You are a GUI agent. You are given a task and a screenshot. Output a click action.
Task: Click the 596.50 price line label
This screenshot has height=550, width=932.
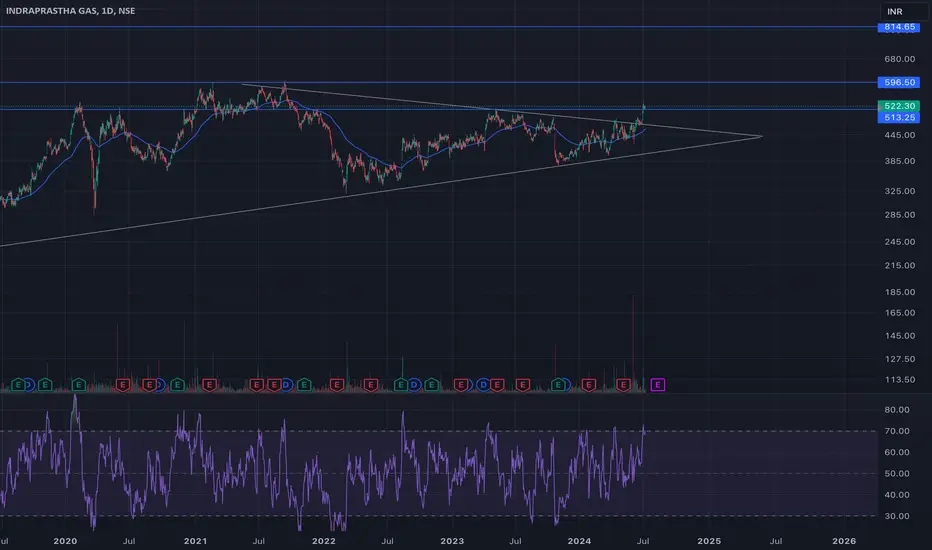(899, 83)
